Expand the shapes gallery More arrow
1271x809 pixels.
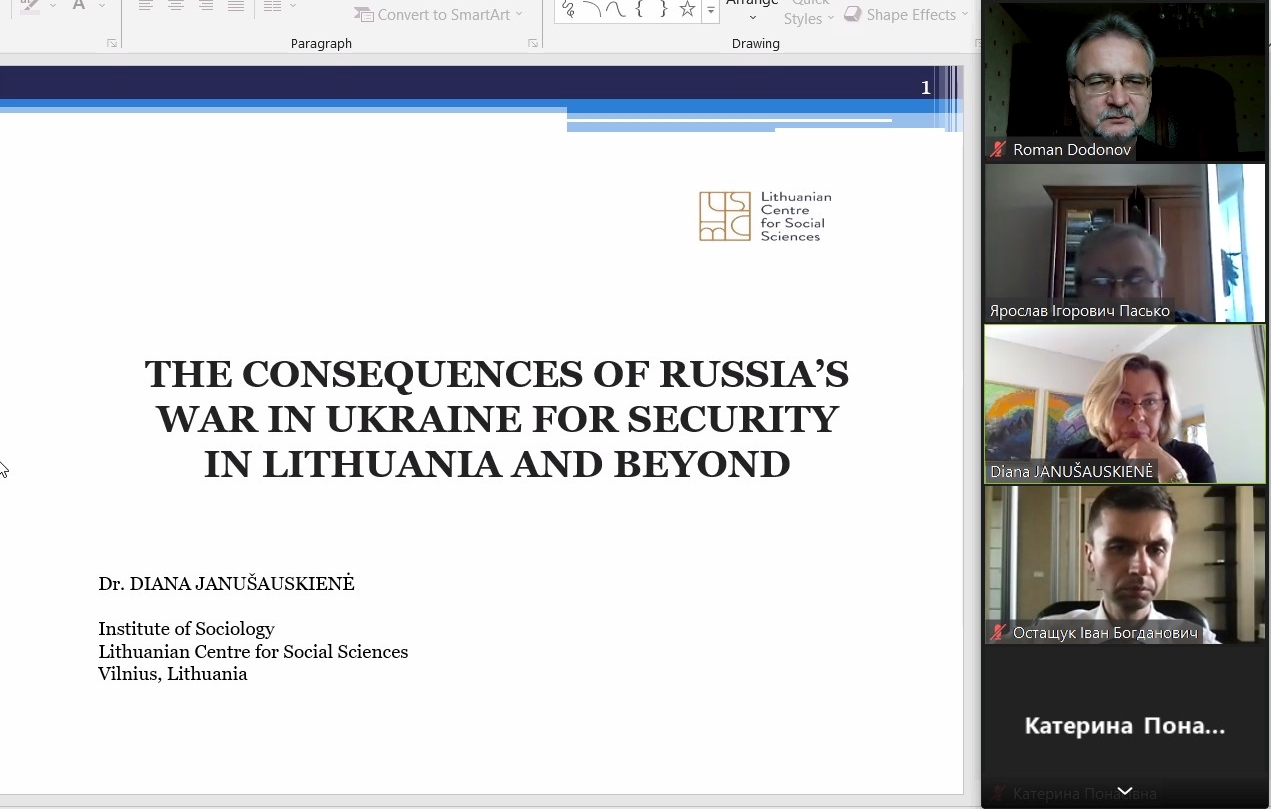(711, 11)
